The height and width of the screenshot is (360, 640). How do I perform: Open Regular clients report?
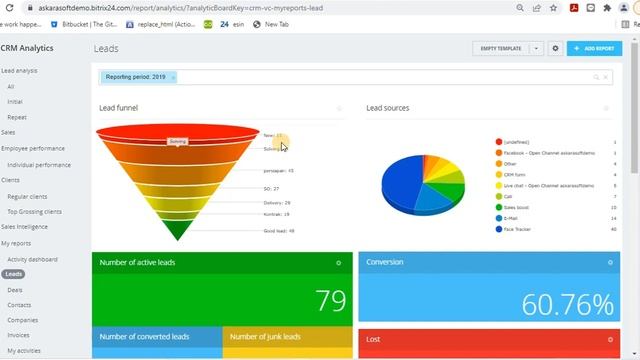coord(27,197)
